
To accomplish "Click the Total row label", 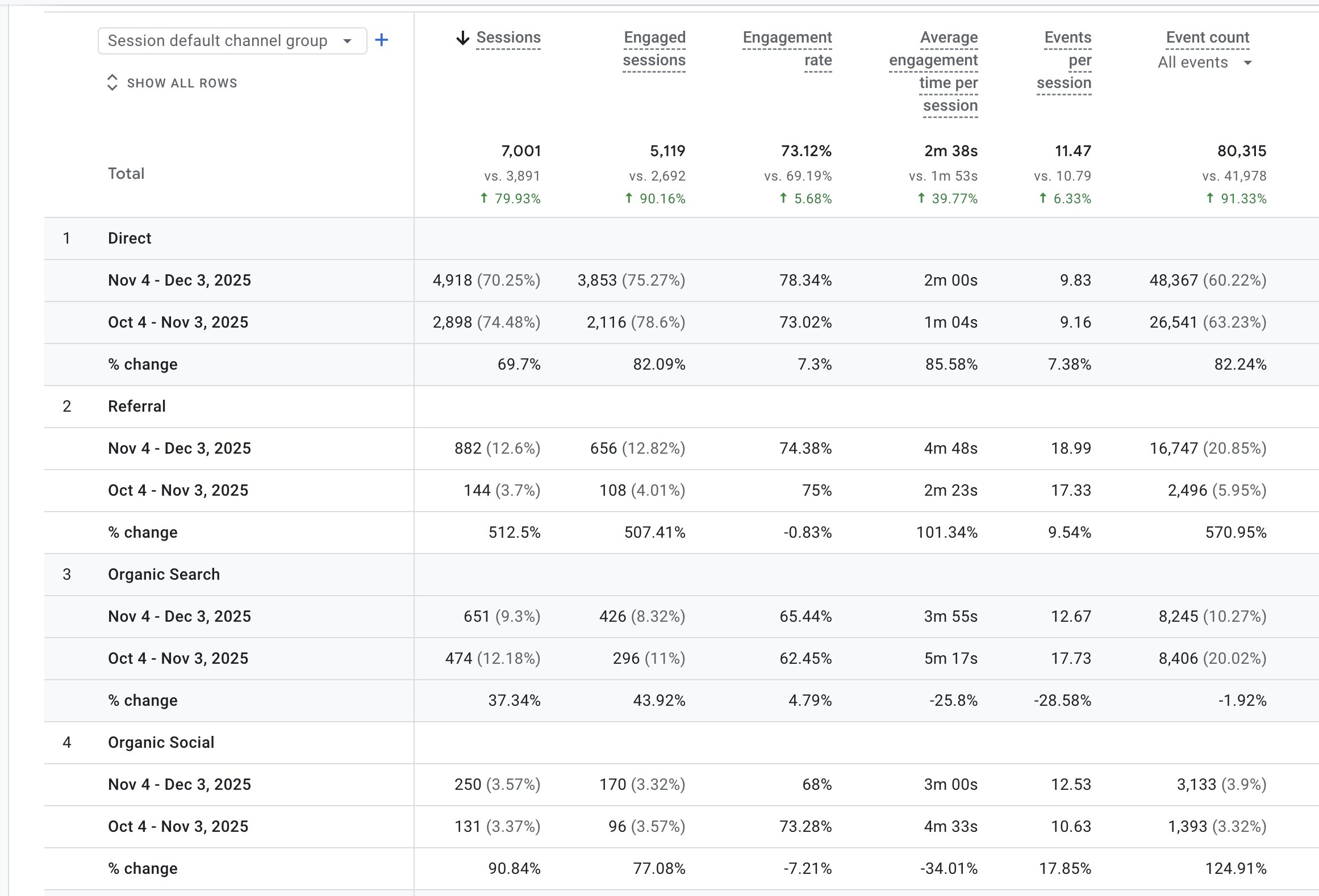I will click(x=126, y=174).
